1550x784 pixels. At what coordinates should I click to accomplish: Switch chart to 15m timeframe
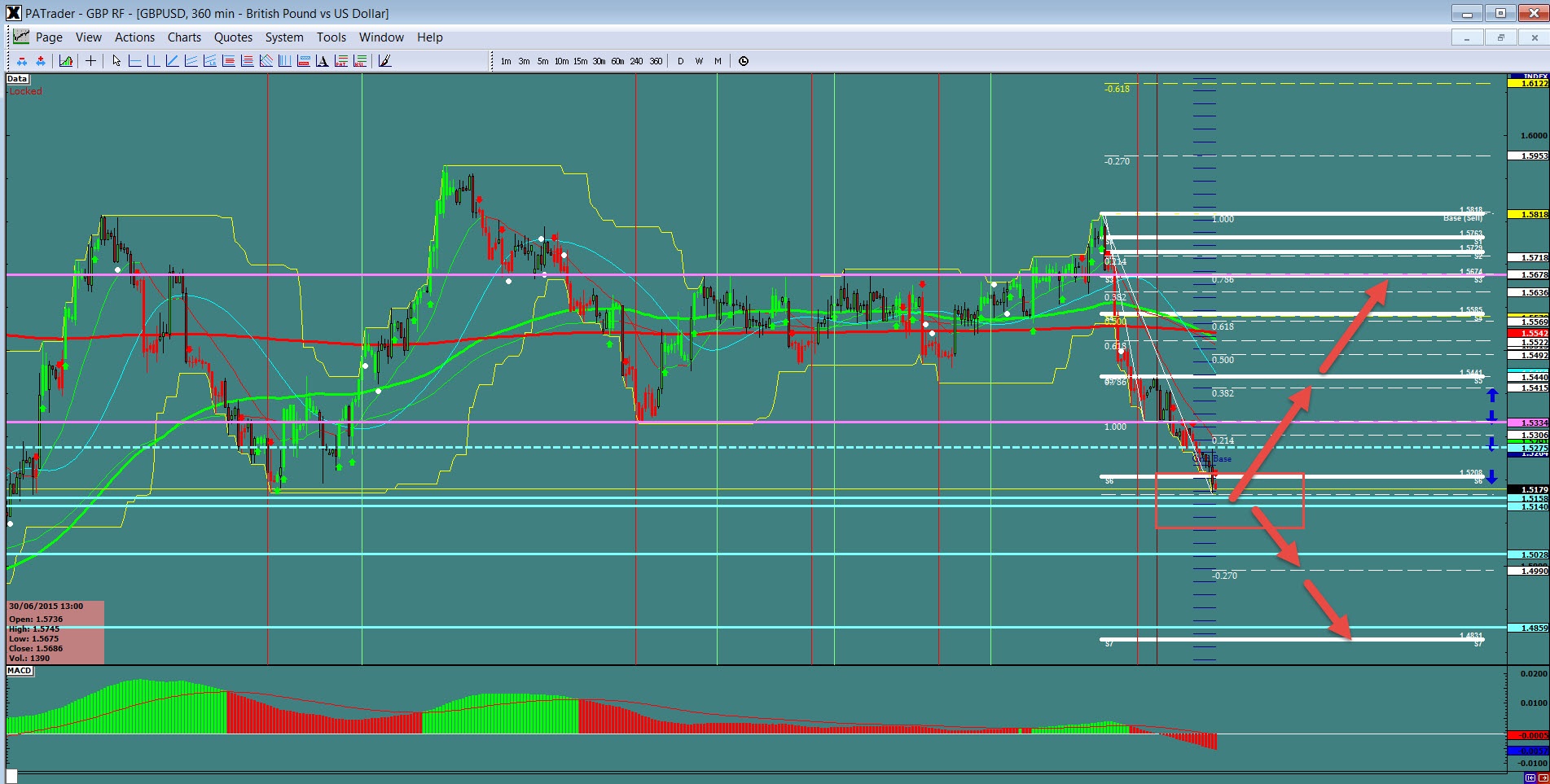tap(580, 61)
